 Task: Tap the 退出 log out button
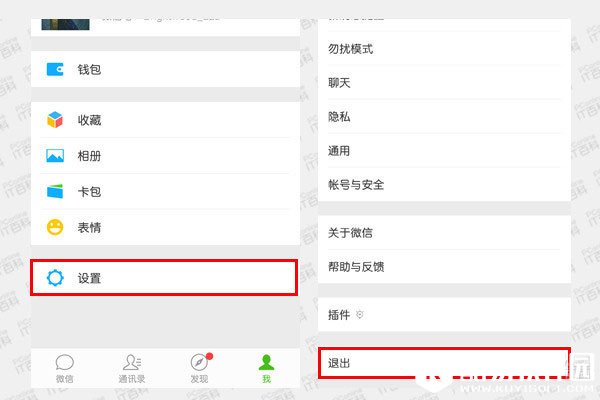tap(444, 363)
